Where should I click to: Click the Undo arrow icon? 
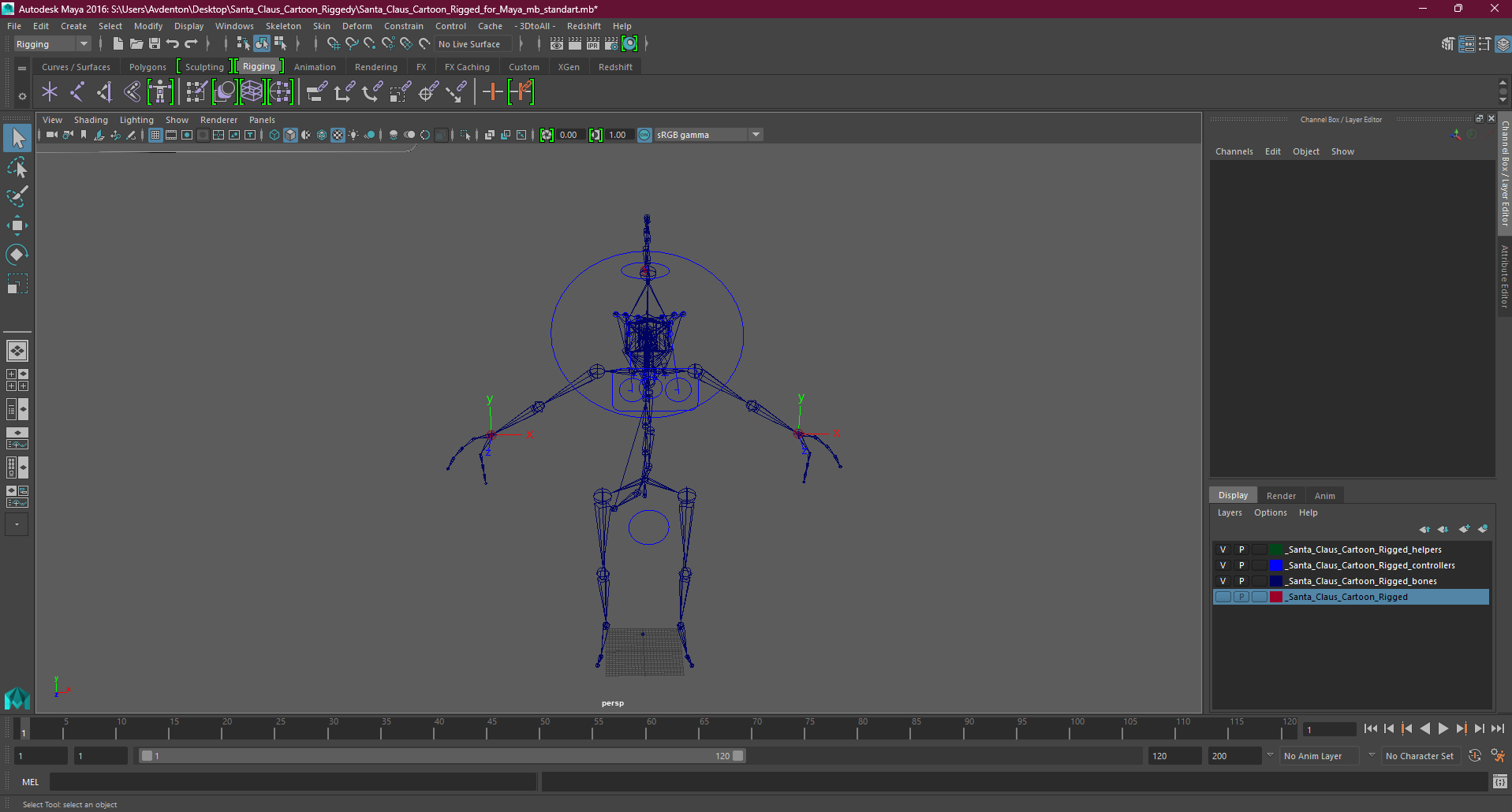[x=173, y=44]
